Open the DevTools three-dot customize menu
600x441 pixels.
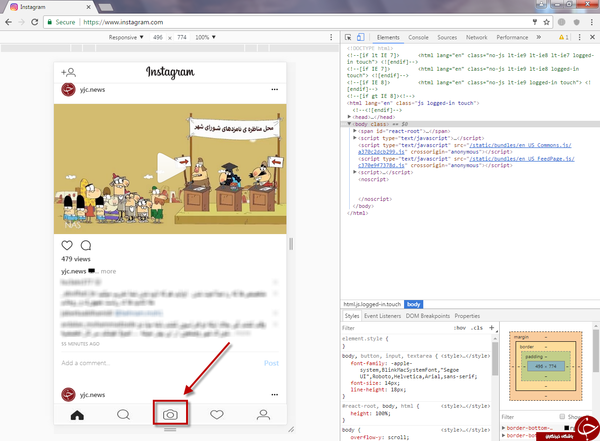coord(579,37)
